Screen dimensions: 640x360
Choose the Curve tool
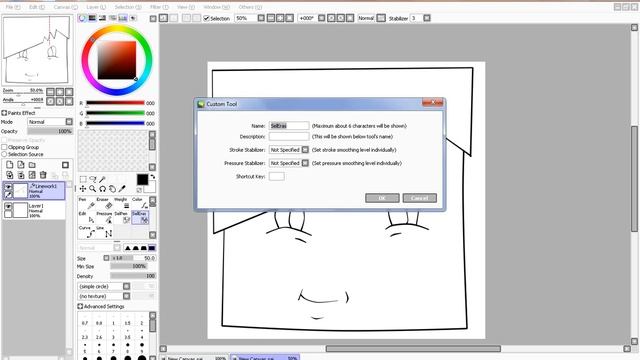[x=87, y=231]
